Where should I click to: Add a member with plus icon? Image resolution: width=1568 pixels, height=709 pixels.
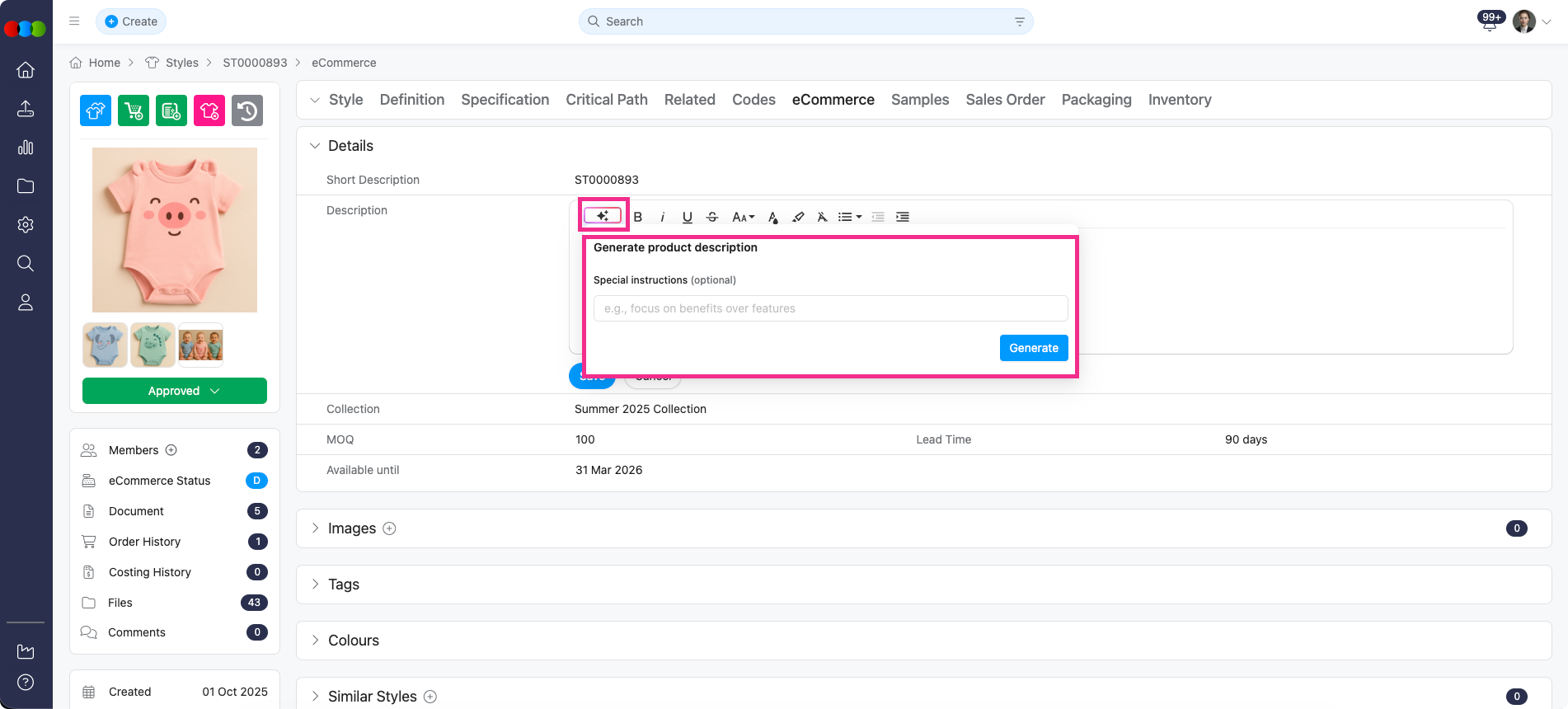[171, 450]
